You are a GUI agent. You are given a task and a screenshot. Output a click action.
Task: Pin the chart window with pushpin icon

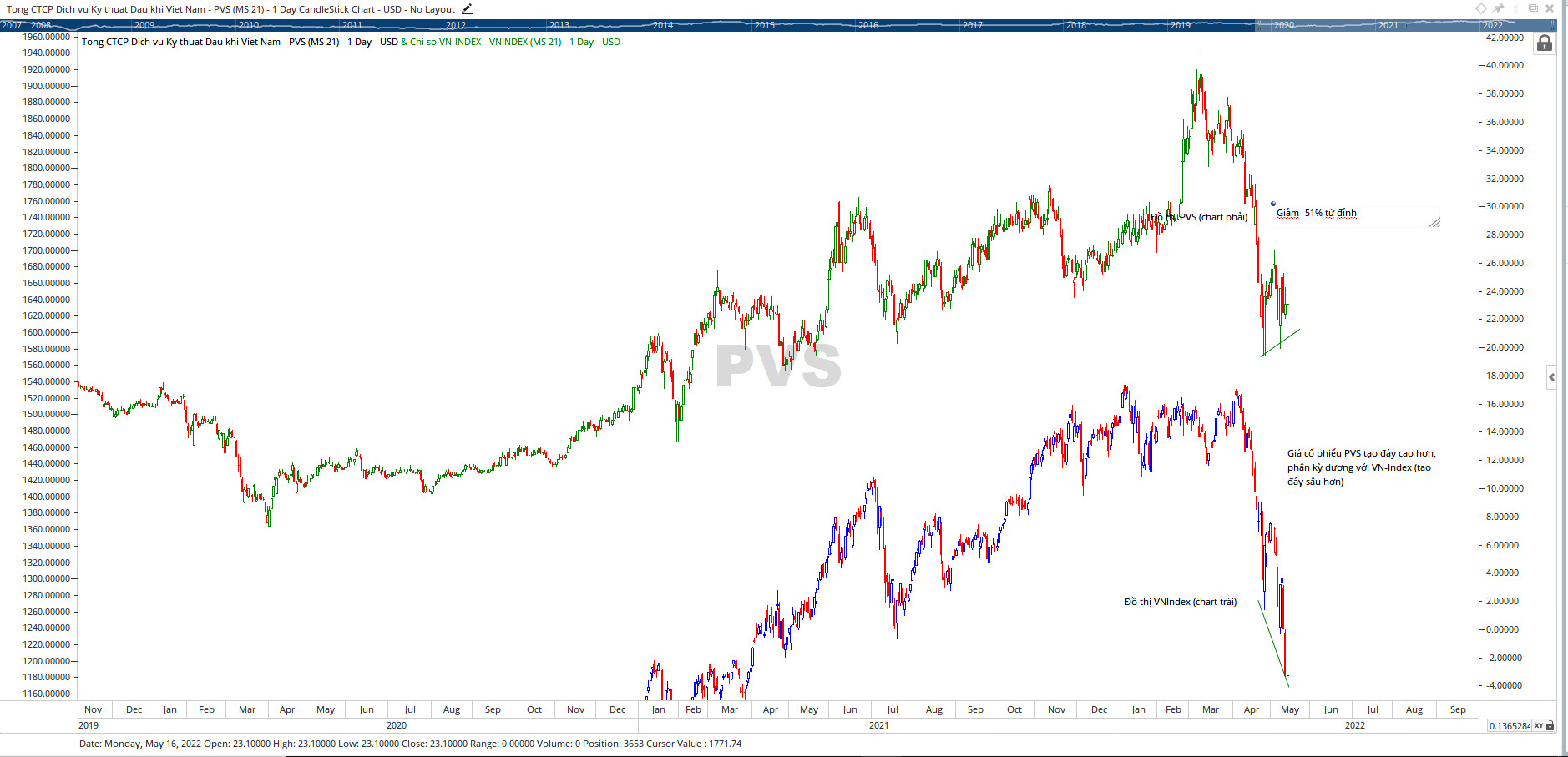point(1499,8)
